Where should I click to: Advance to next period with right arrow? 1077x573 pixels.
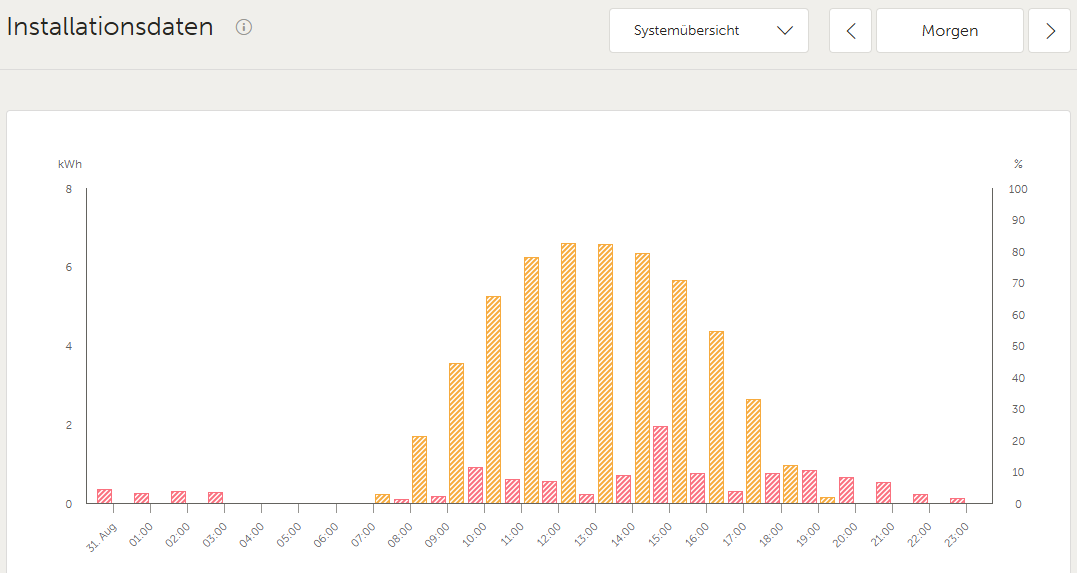pyautogui.click(x=1049, y=31)
